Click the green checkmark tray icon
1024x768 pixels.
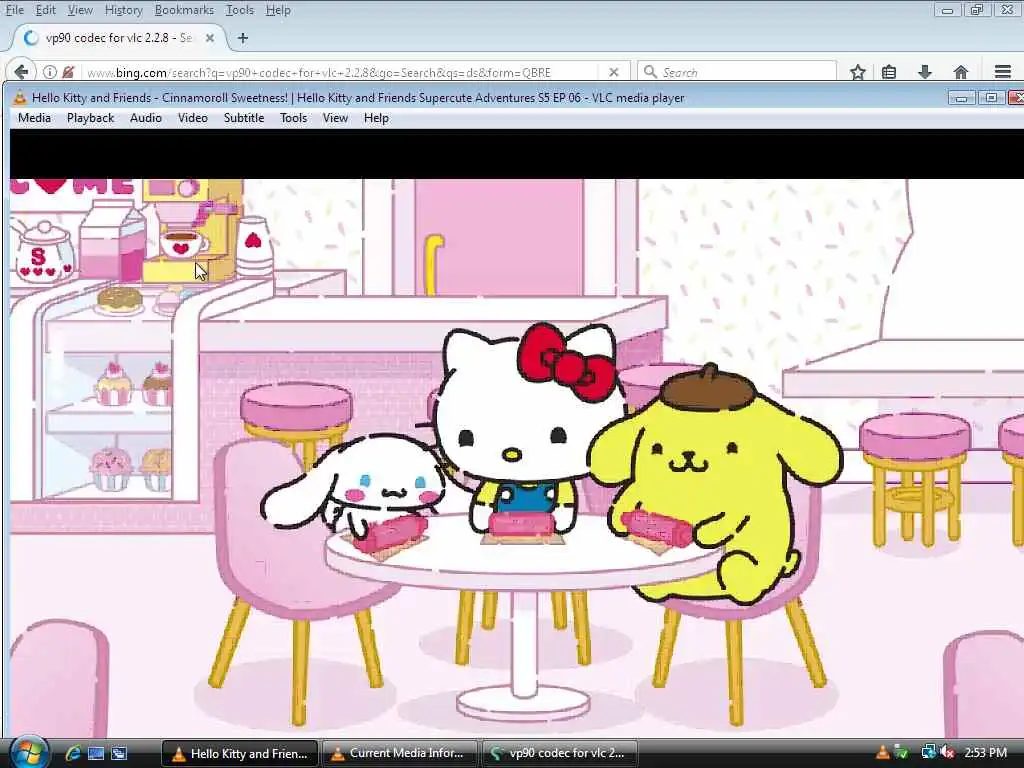[901, 753]
